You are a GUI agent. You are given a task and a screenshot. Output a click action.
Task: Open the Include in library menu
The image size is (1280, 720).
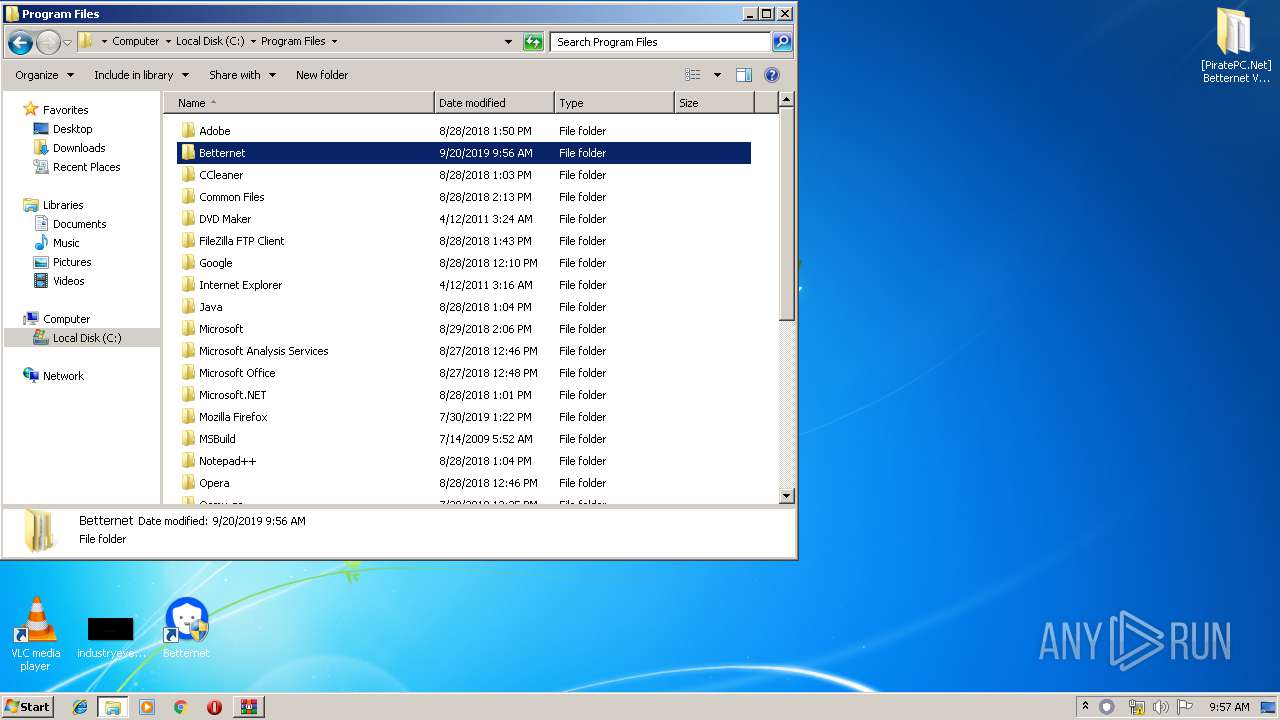pyautogui.click(x=140, y=75)
